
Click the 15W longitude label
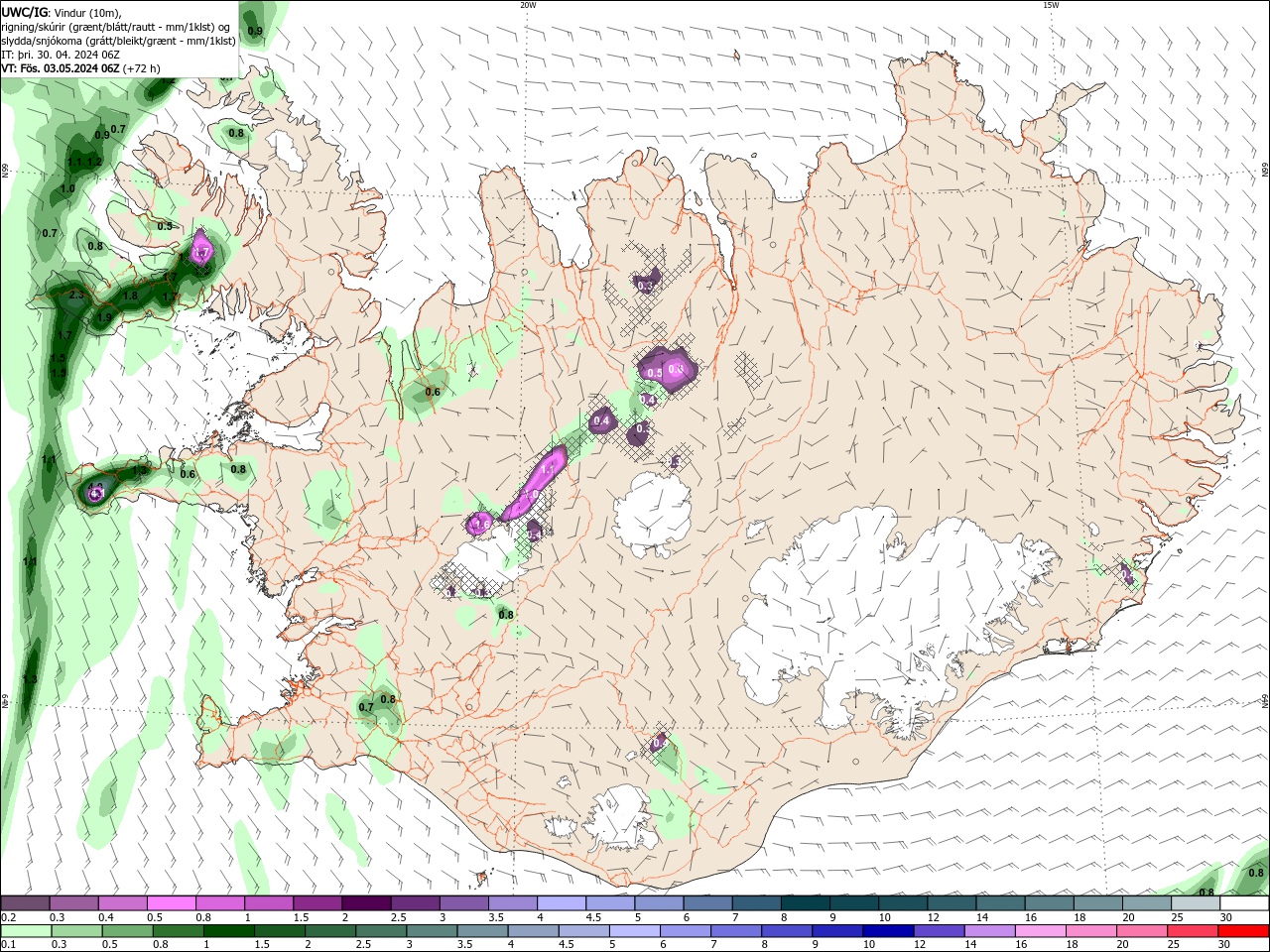point(1051,5)
